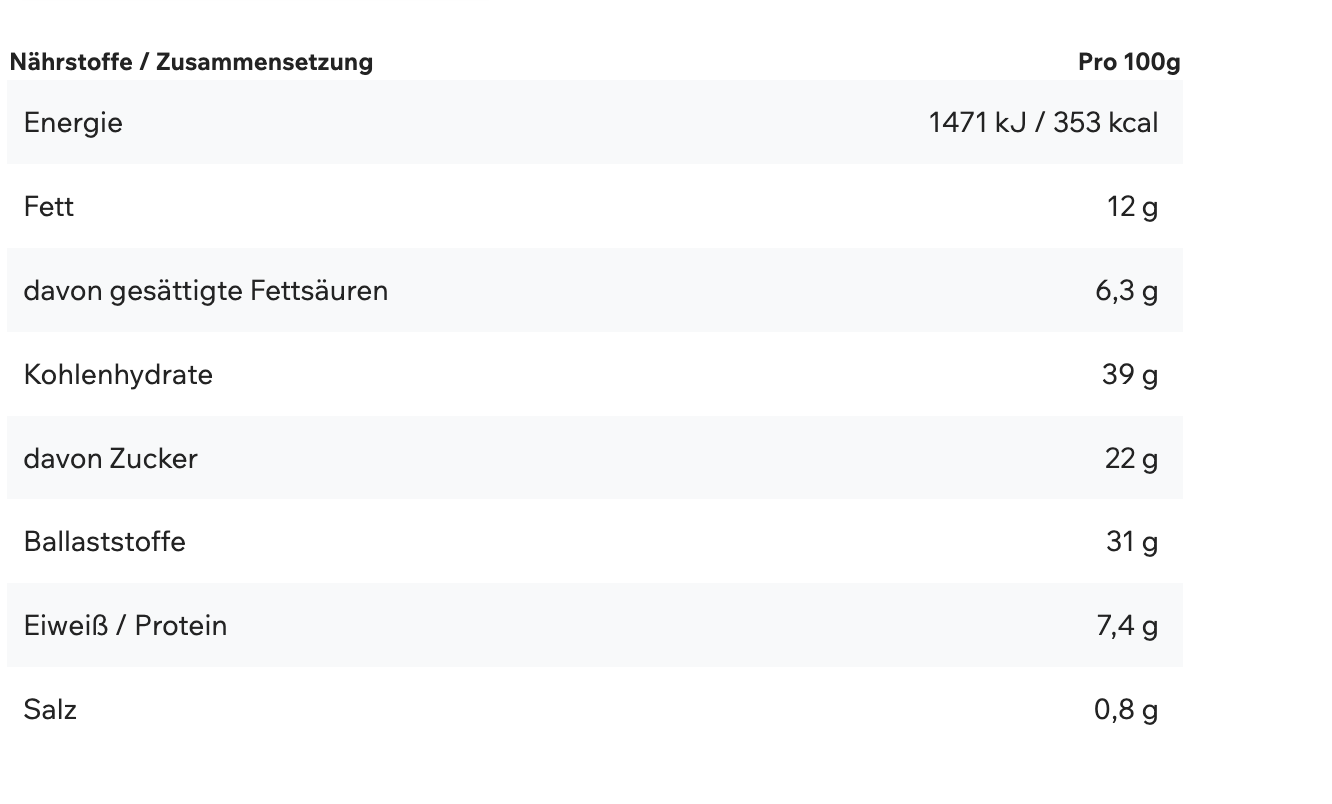Select the Ballaststoffe row label

pyautogui.click(x=105, y=542)
